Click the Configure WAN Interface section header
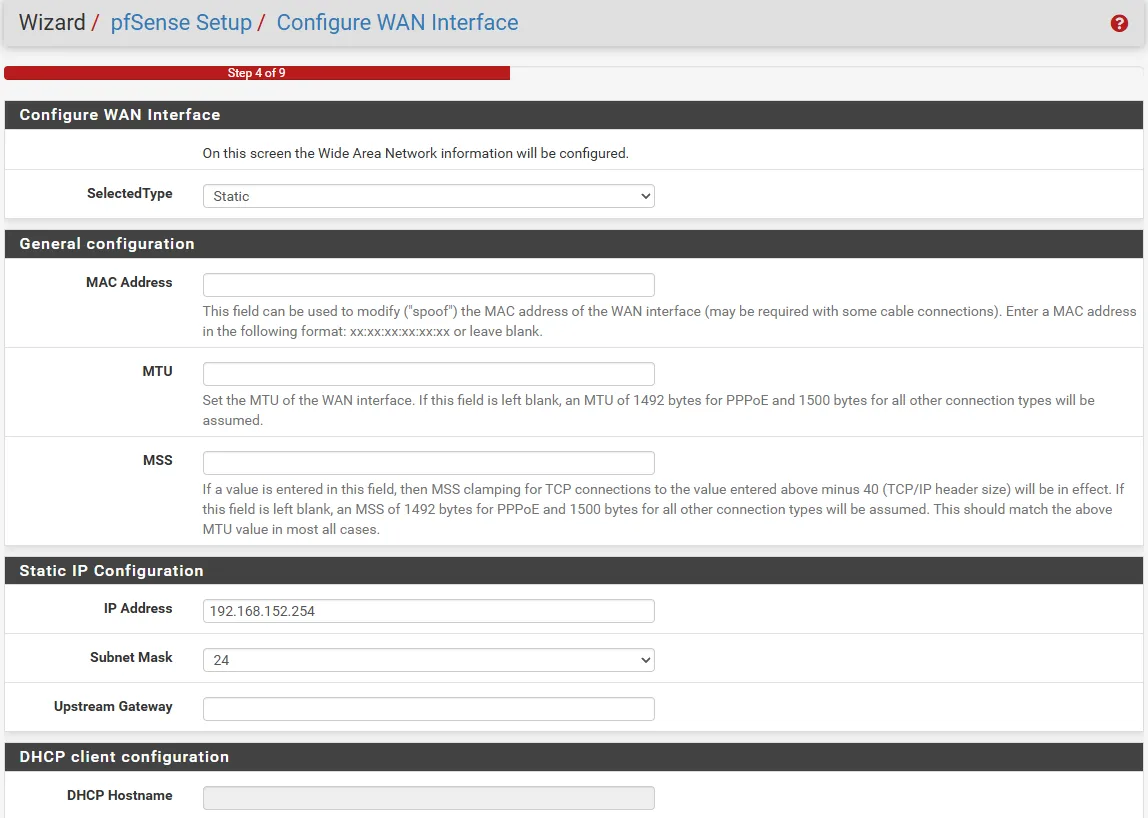 click(573, 115)
